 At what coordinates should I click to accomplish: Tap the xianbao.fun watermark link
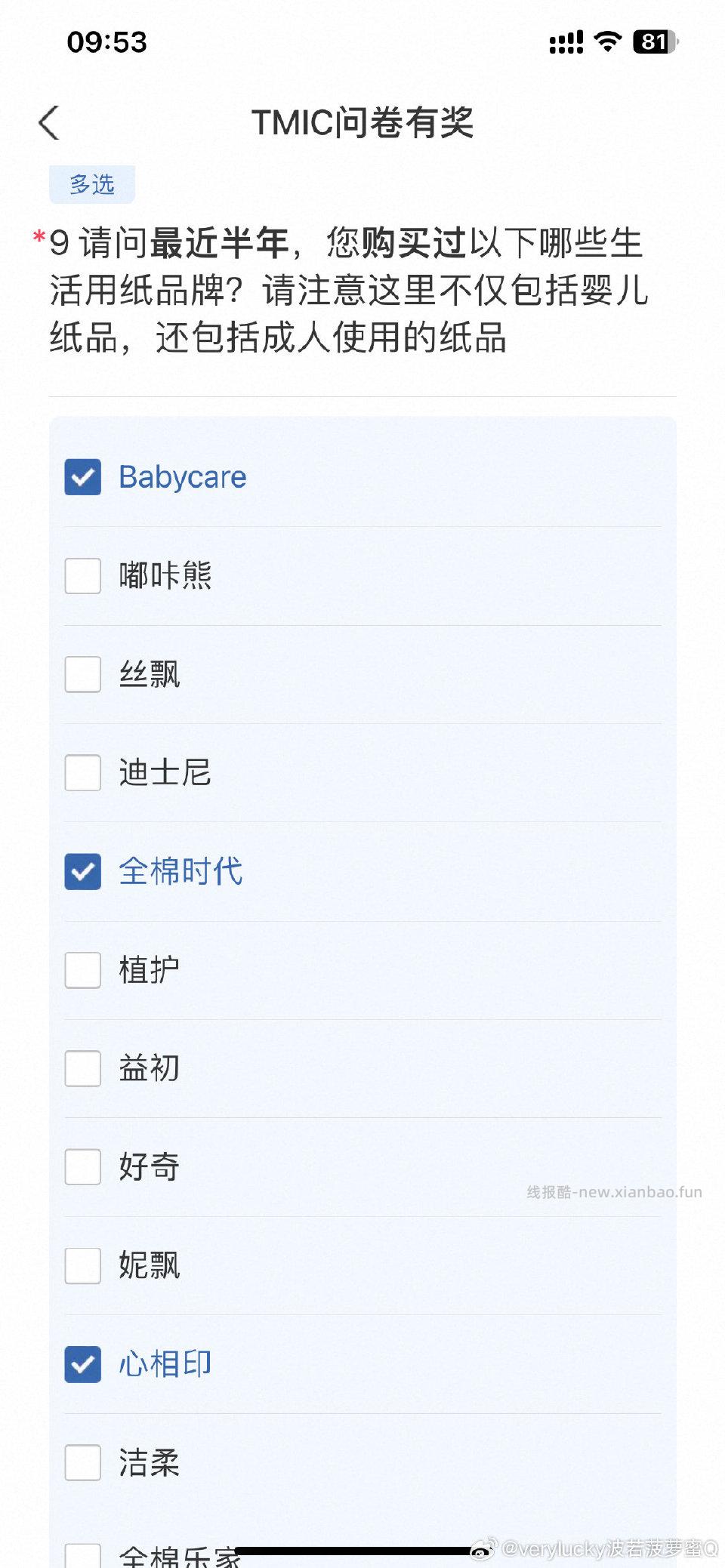614,1190
